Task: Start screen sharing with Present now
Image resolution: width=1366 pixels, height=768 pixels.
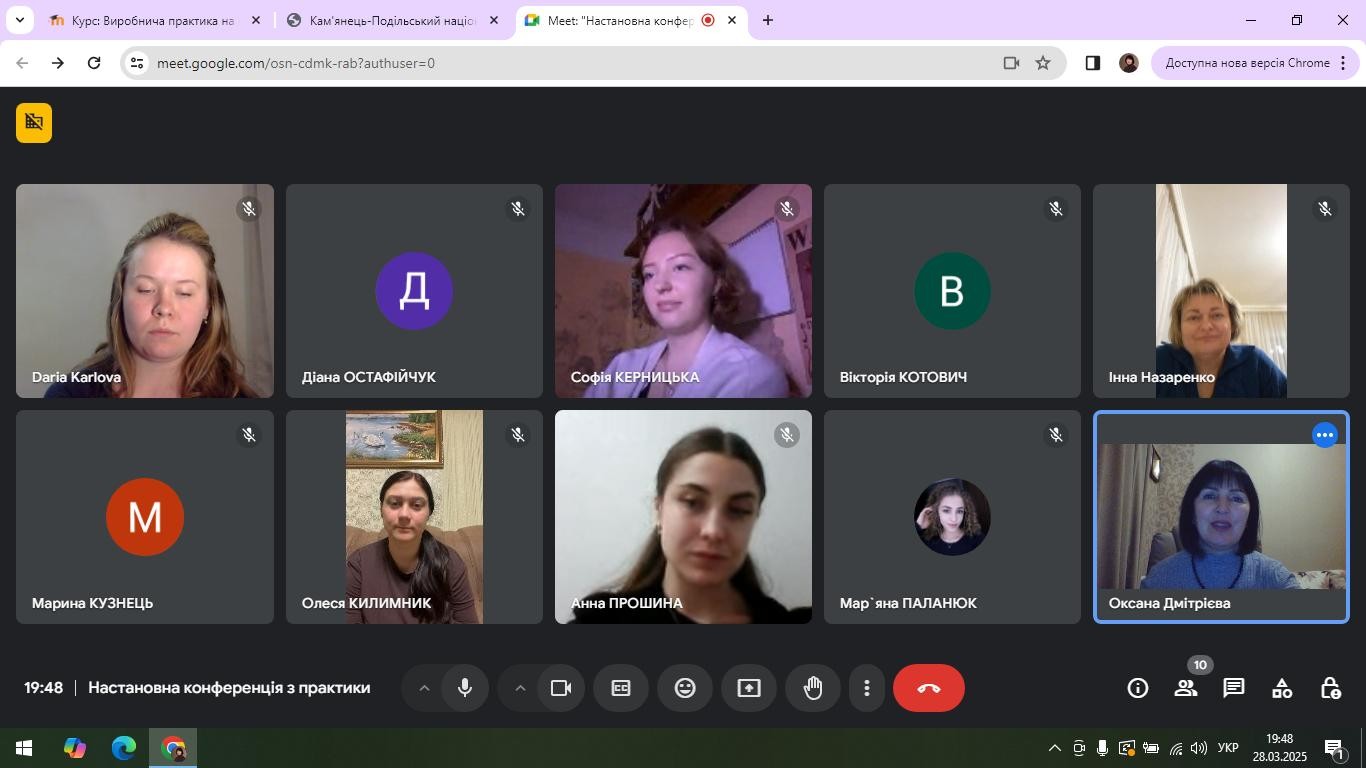Action: [749, 688]
